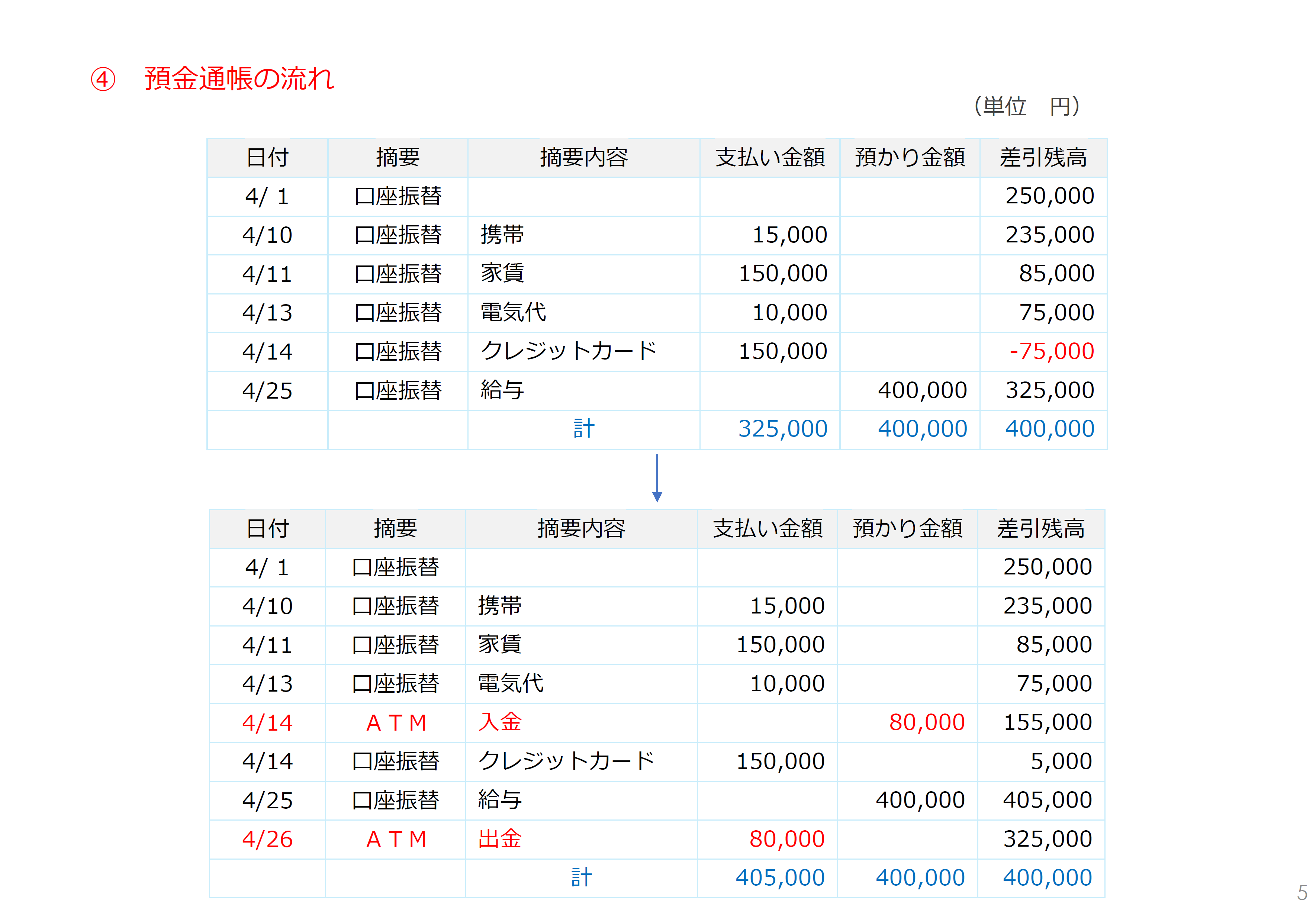The width and height of the screenshot is (1316, 905).
Task: Select the 支払い金額 header in the lower table
Action: coord(767,529)
